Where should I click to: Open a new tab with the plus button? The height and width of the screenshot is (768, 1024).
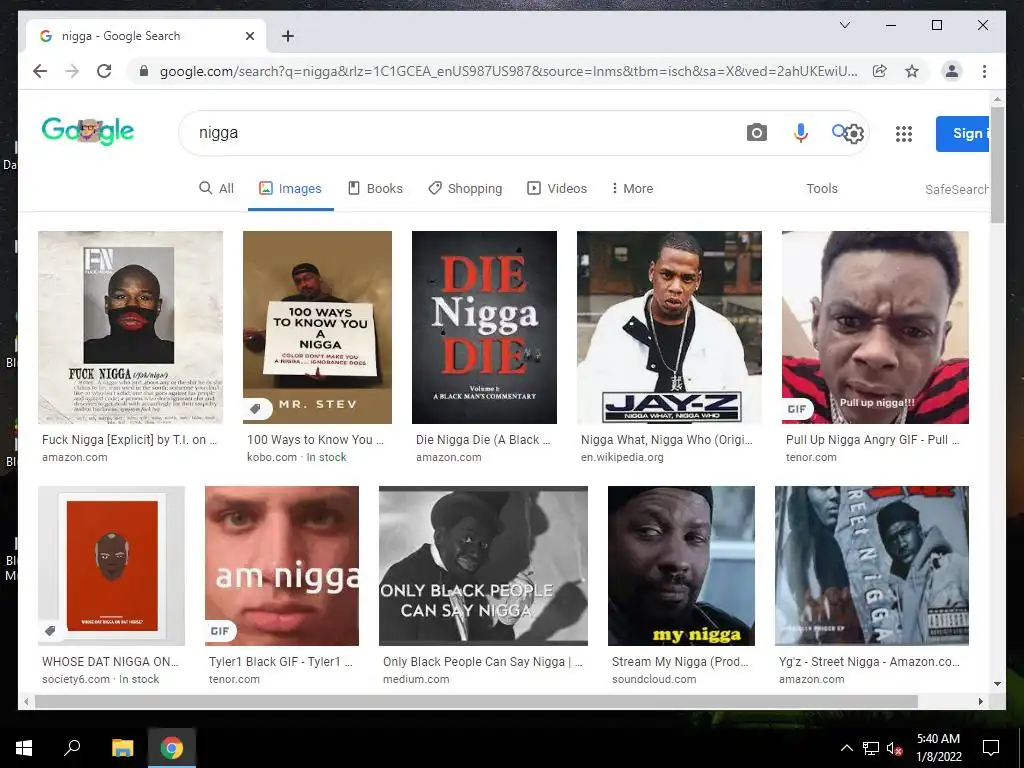[288, 36]
